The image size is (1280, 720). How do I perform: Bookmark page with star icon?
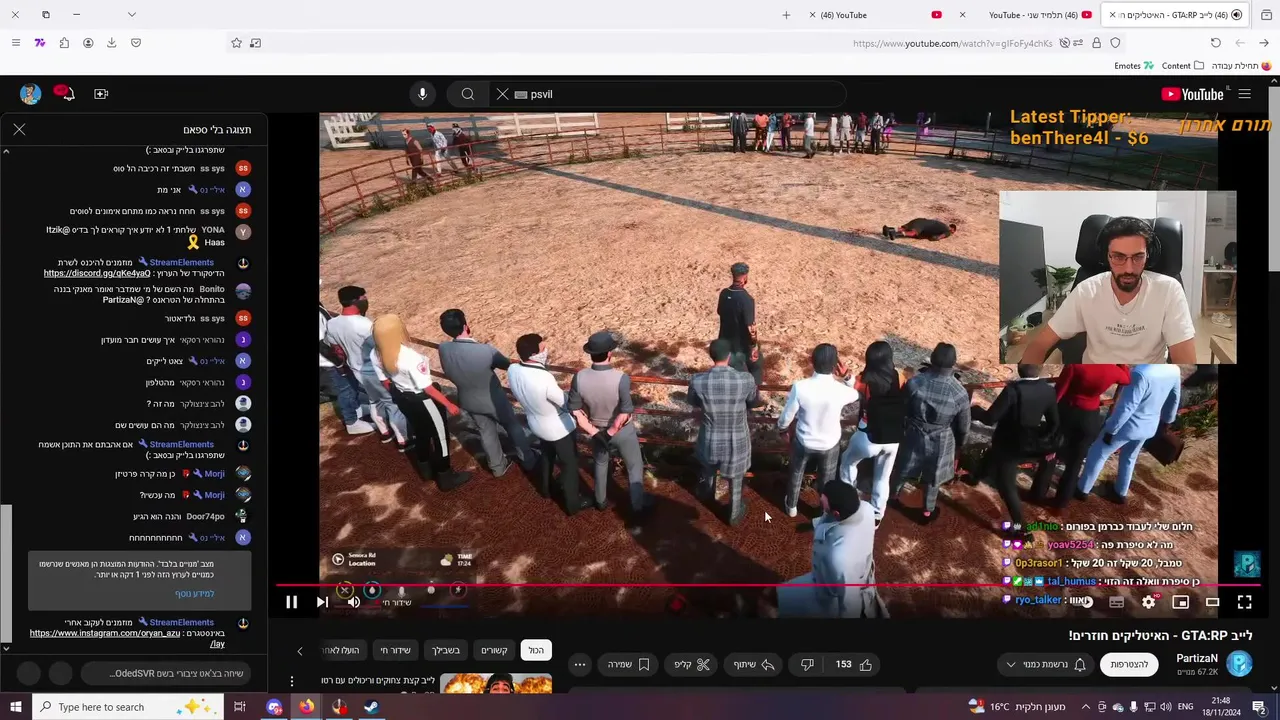pos(236,43)
